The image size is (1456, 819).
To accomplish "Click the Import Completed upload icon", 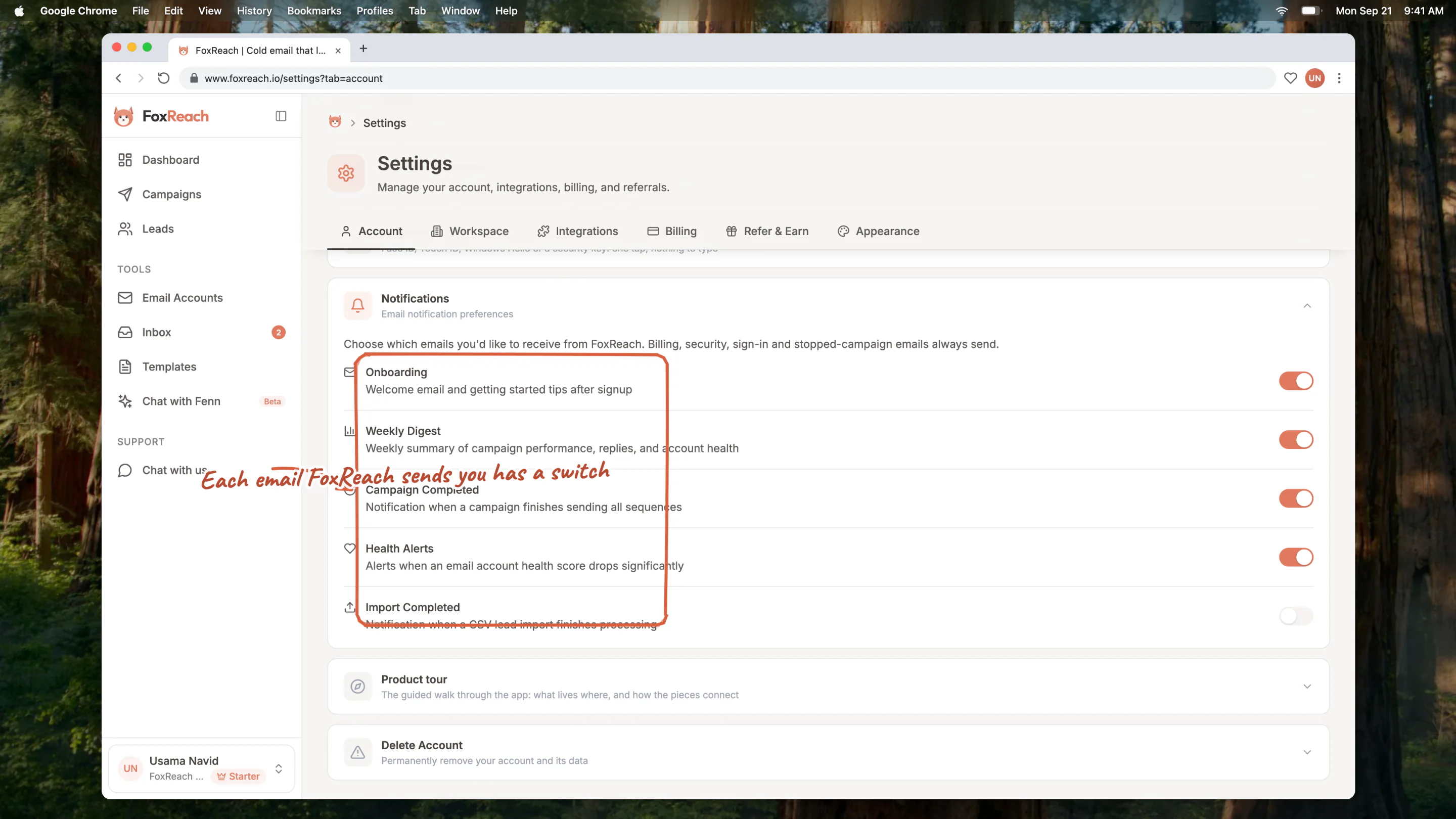I will (x=350, y=607).
